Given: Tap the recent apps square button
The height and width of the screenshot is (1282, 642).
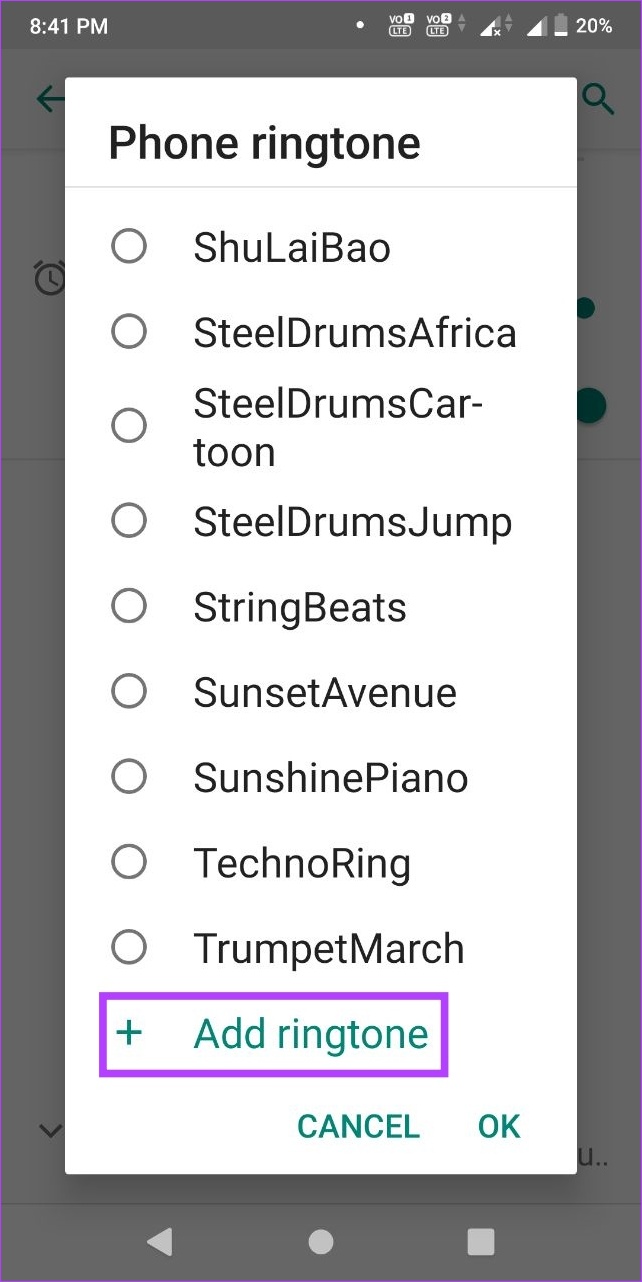Looking at the screenshot, I should click(x=481, y=1242).
